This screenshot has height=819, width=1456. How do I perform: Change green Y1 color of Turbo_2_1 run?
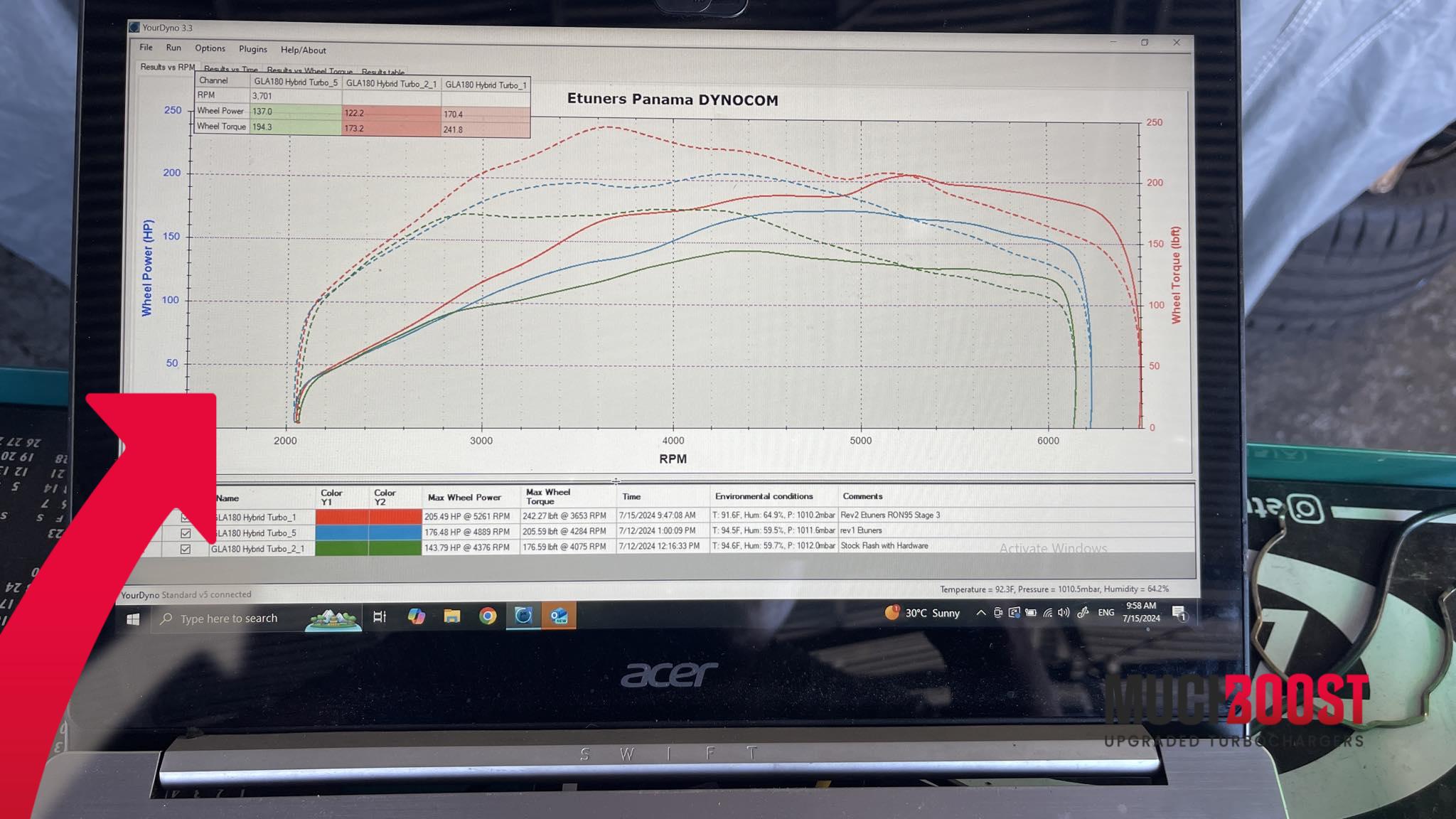click(342, 547)
